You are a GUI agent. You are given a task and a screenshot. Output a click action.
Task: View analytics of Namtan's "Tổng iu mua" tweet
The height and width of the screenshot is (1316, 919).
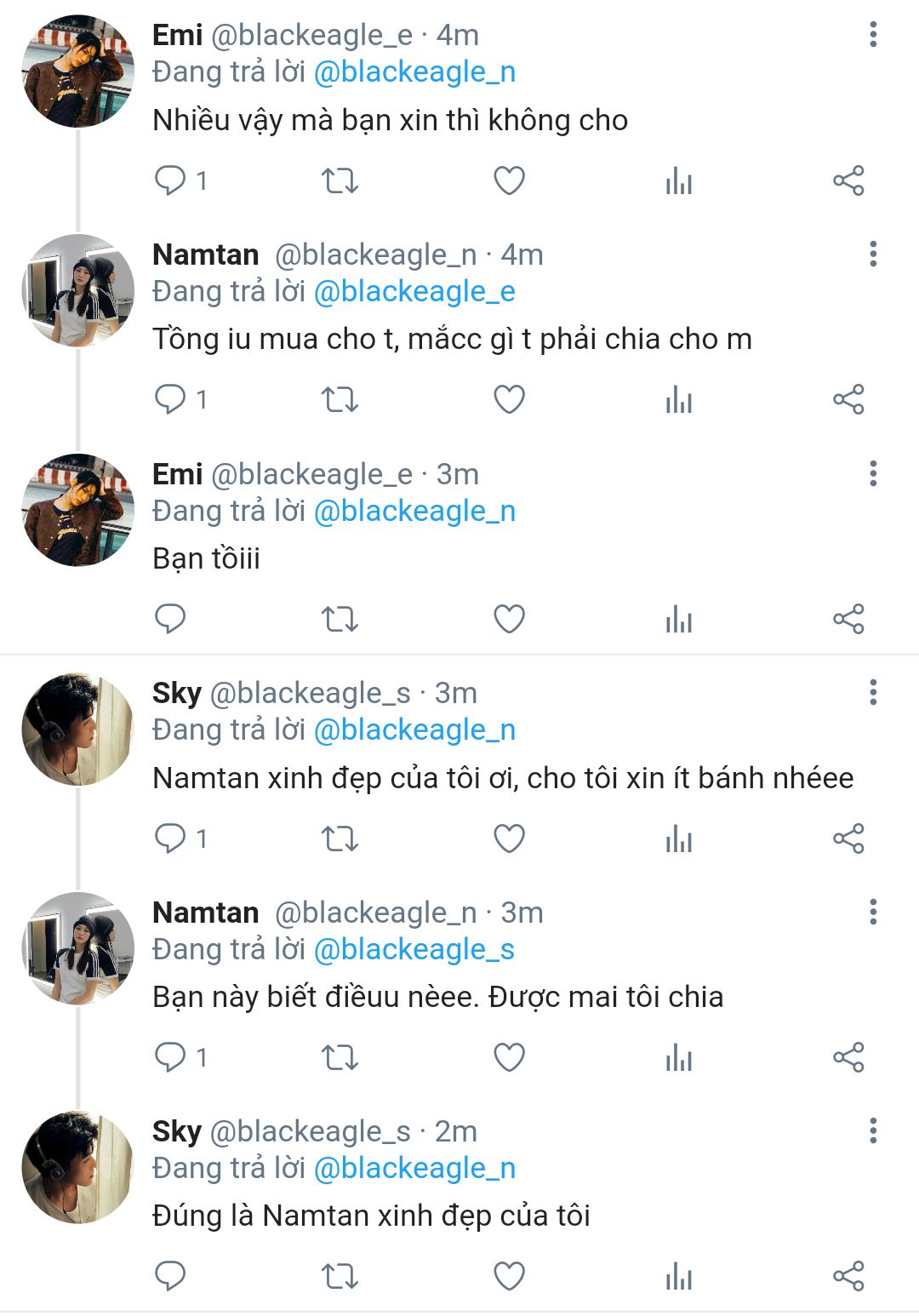pyautogui.click(x=679, y=399)
